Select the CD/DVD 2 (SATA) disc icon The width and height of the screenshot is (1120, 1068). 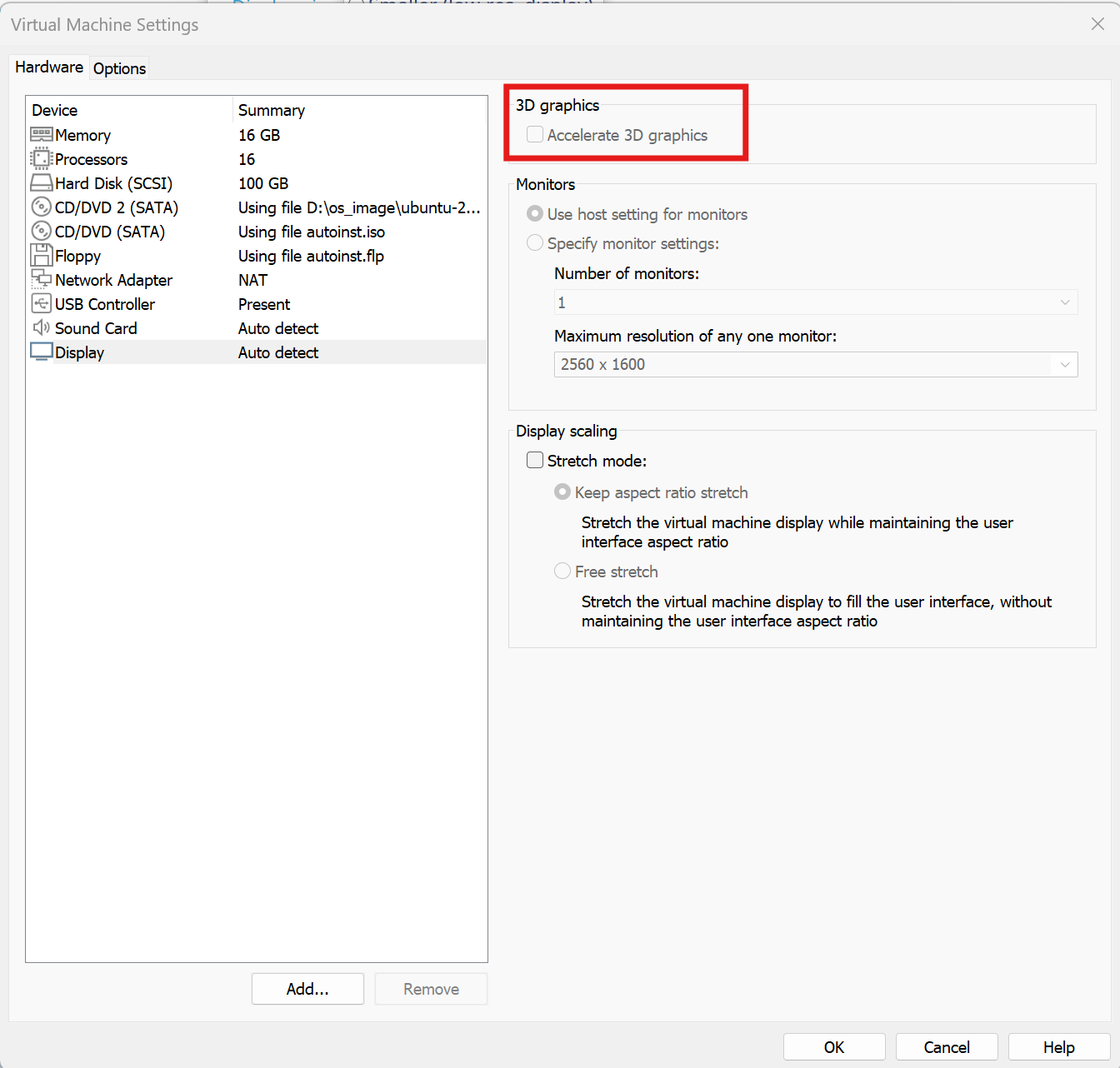[x=42, y=207]
